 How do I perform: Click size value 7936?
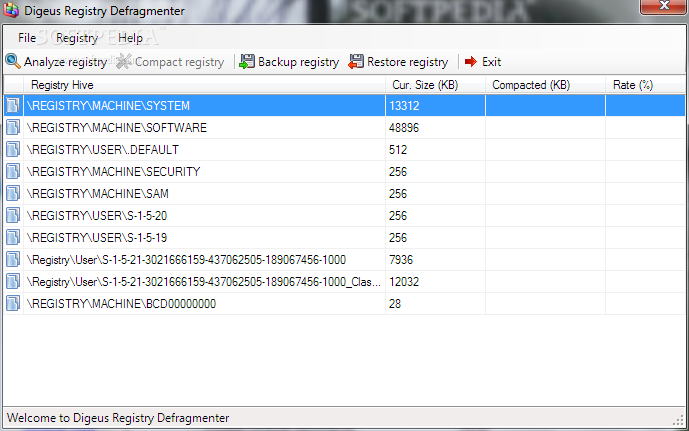(401, 260)
